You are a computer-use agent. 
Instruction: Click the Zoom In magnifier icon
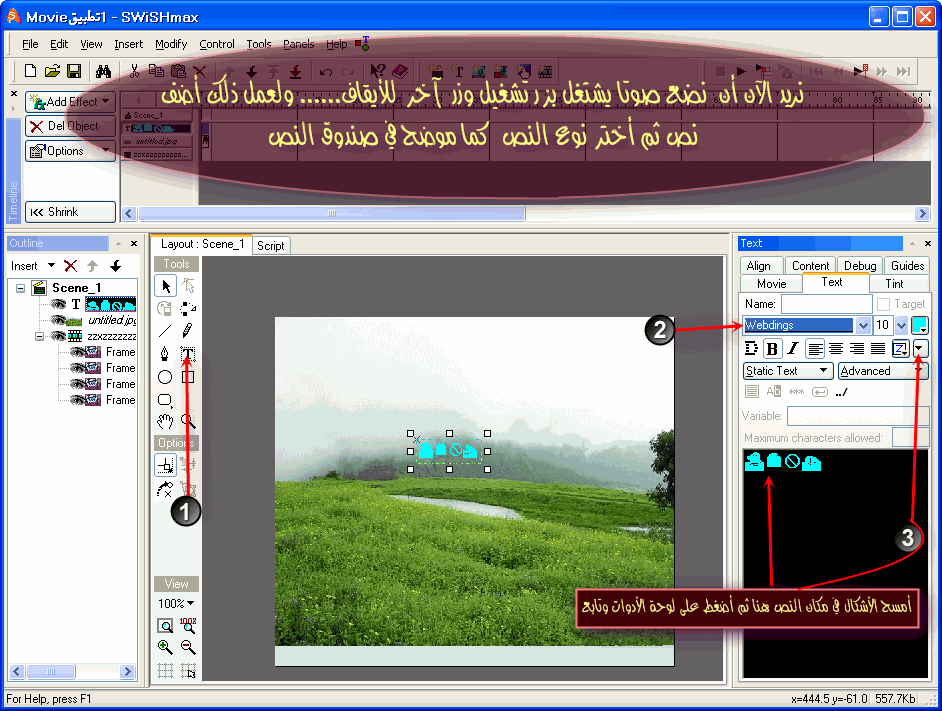165,647
